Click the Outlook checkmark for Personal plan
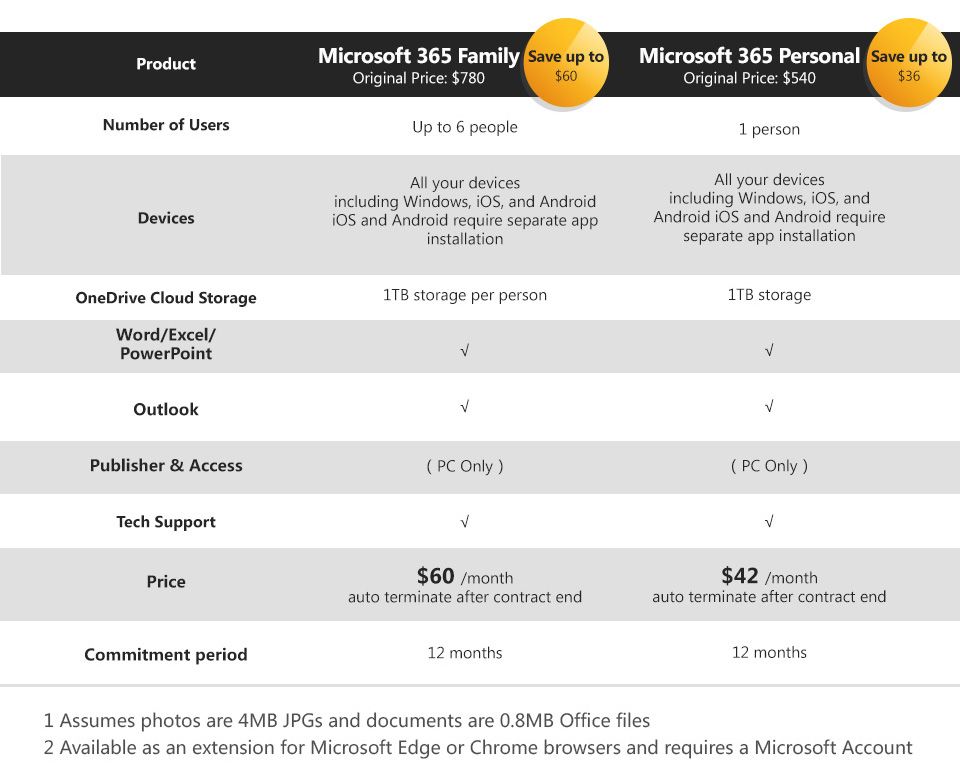Viewport: 960px width, 772px height. (769, 408)
